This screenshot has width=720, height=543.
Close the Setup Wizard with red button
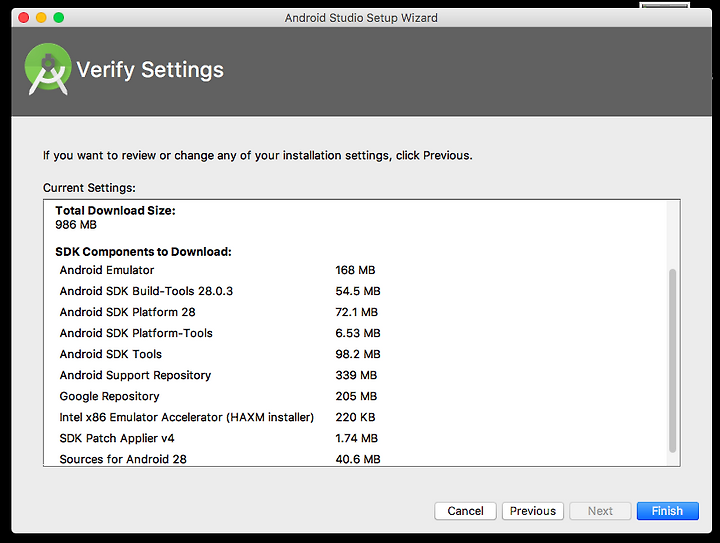tap(23, 17)
